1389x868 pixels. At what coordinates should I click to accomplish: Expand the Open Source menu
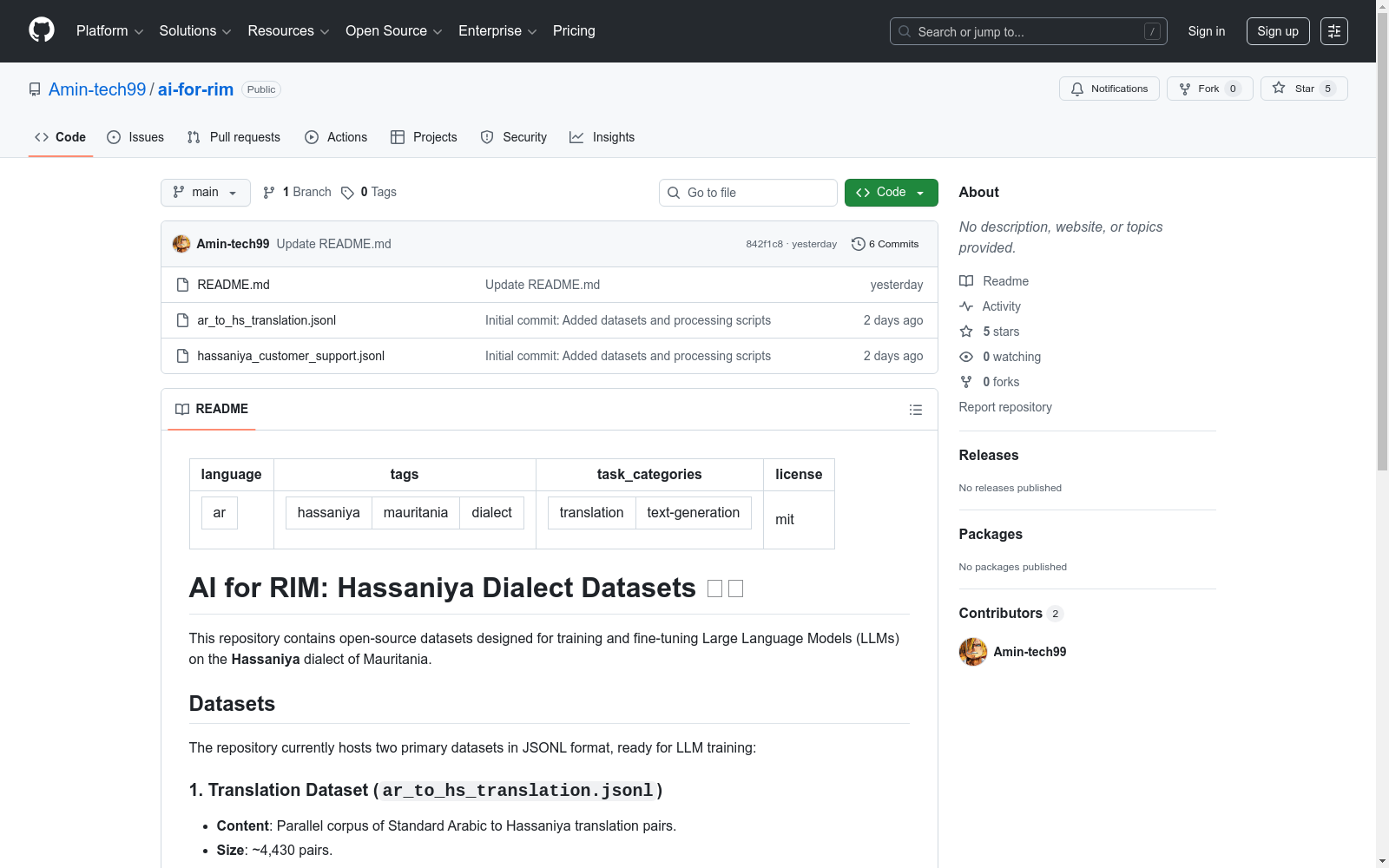pos(394,31)
